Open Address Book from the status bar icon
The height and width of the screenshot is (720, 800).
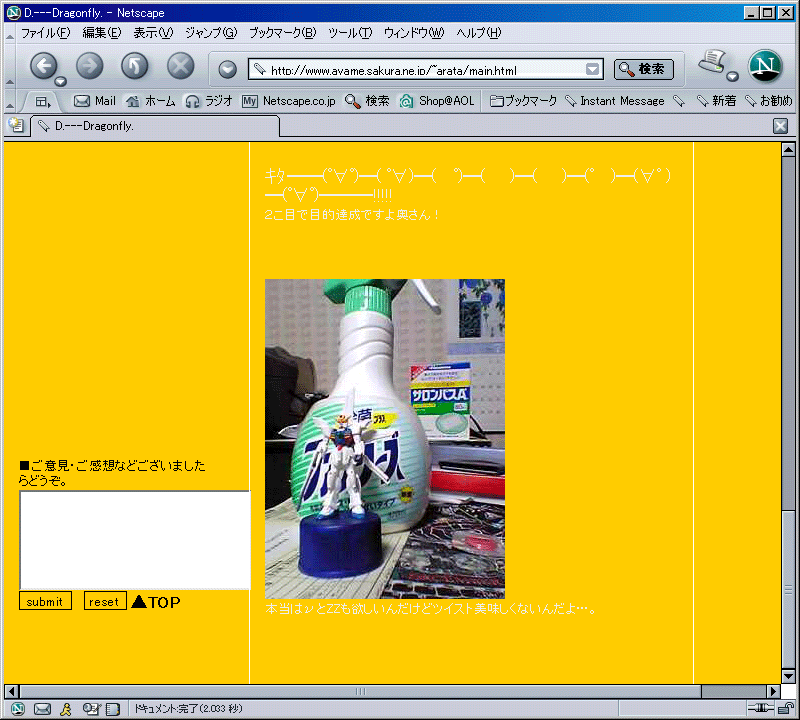click(x=113, y=708)
